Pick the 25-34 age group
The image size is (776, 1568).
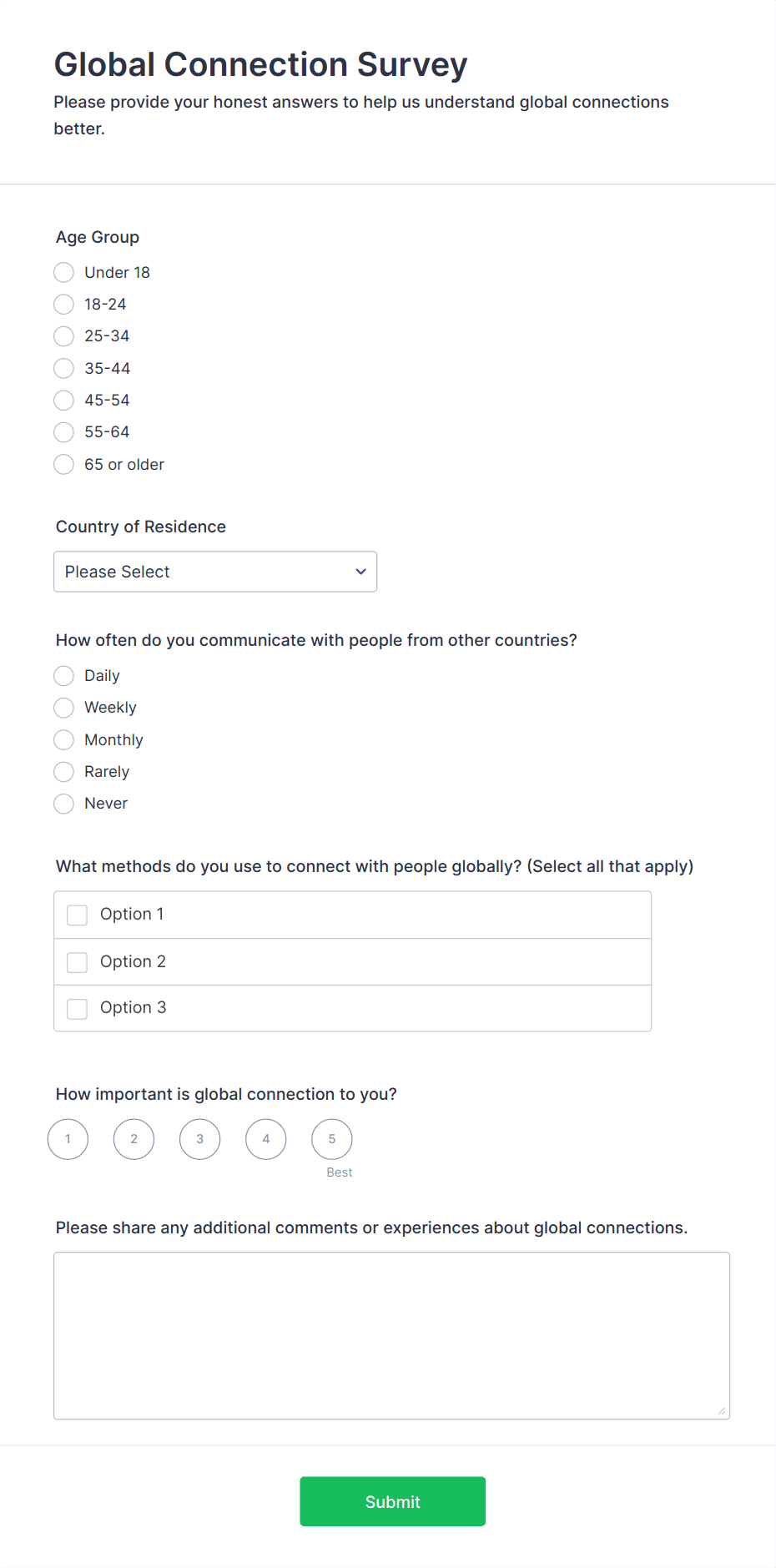click(x=64, y=336)
